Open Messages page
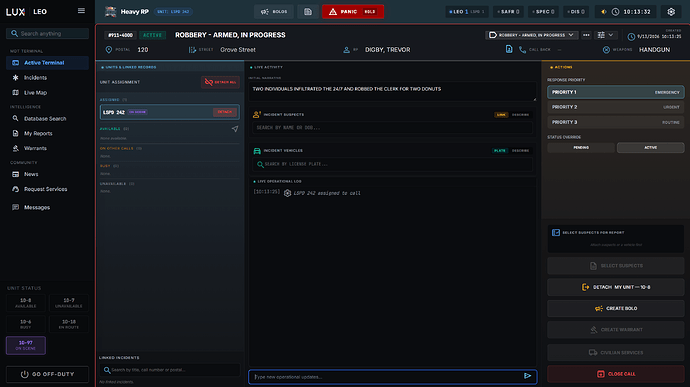The width and height of the screenshot is (690, 387). coord(48,207)
